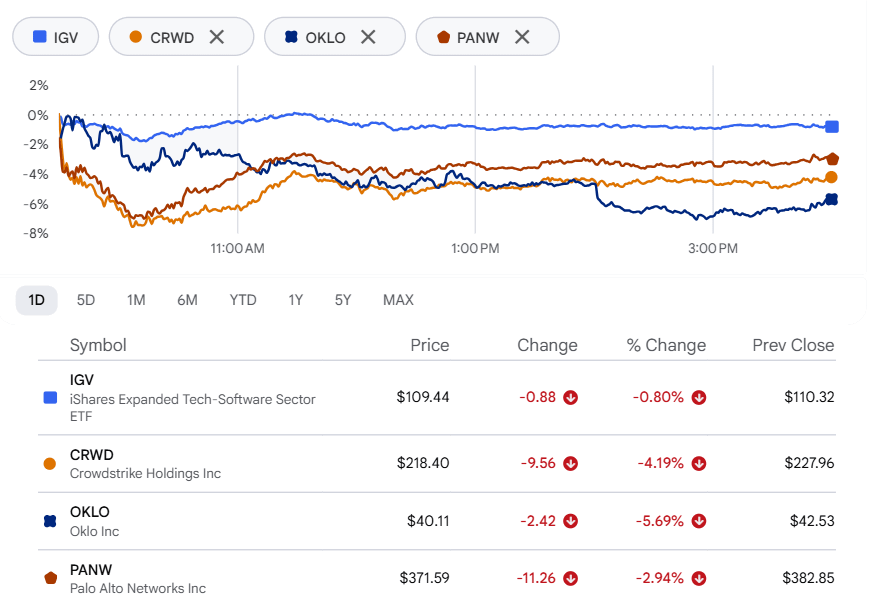870x600 pixels.
Task: Open the PANW symbol in the table
Action: click(91, 570)
